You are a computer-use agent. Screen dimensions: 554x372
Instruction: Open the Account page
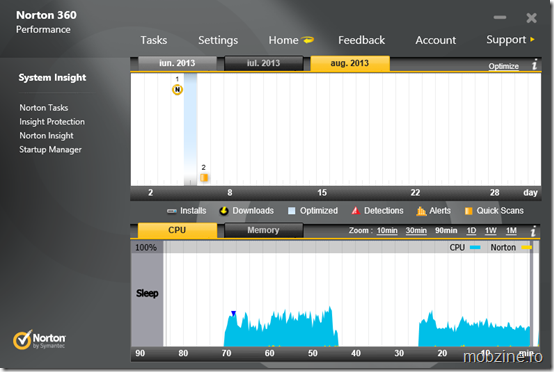436,40
